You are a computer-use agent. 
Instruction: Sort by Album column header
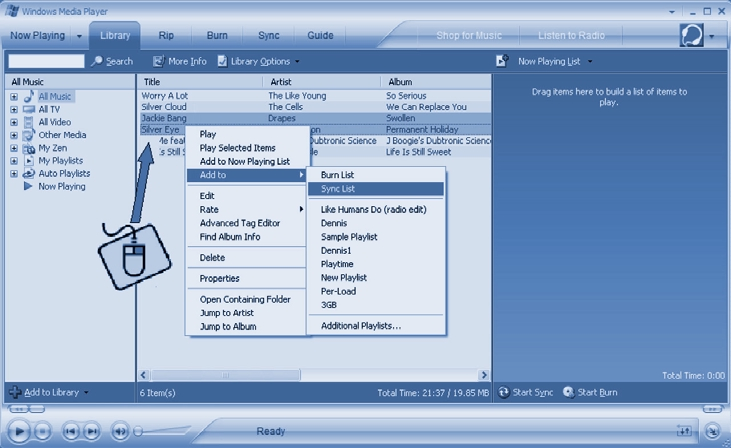(x=436, y=82)
